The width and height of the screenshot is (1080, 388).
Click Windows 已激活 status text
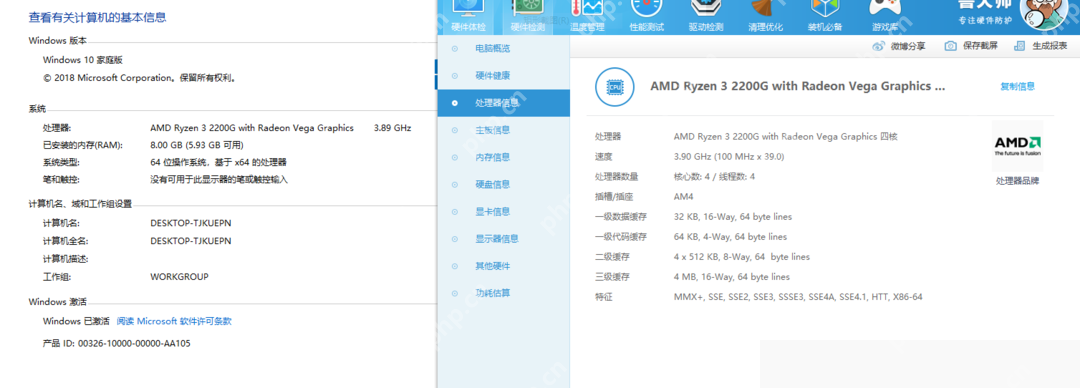[x=76, y=321]
